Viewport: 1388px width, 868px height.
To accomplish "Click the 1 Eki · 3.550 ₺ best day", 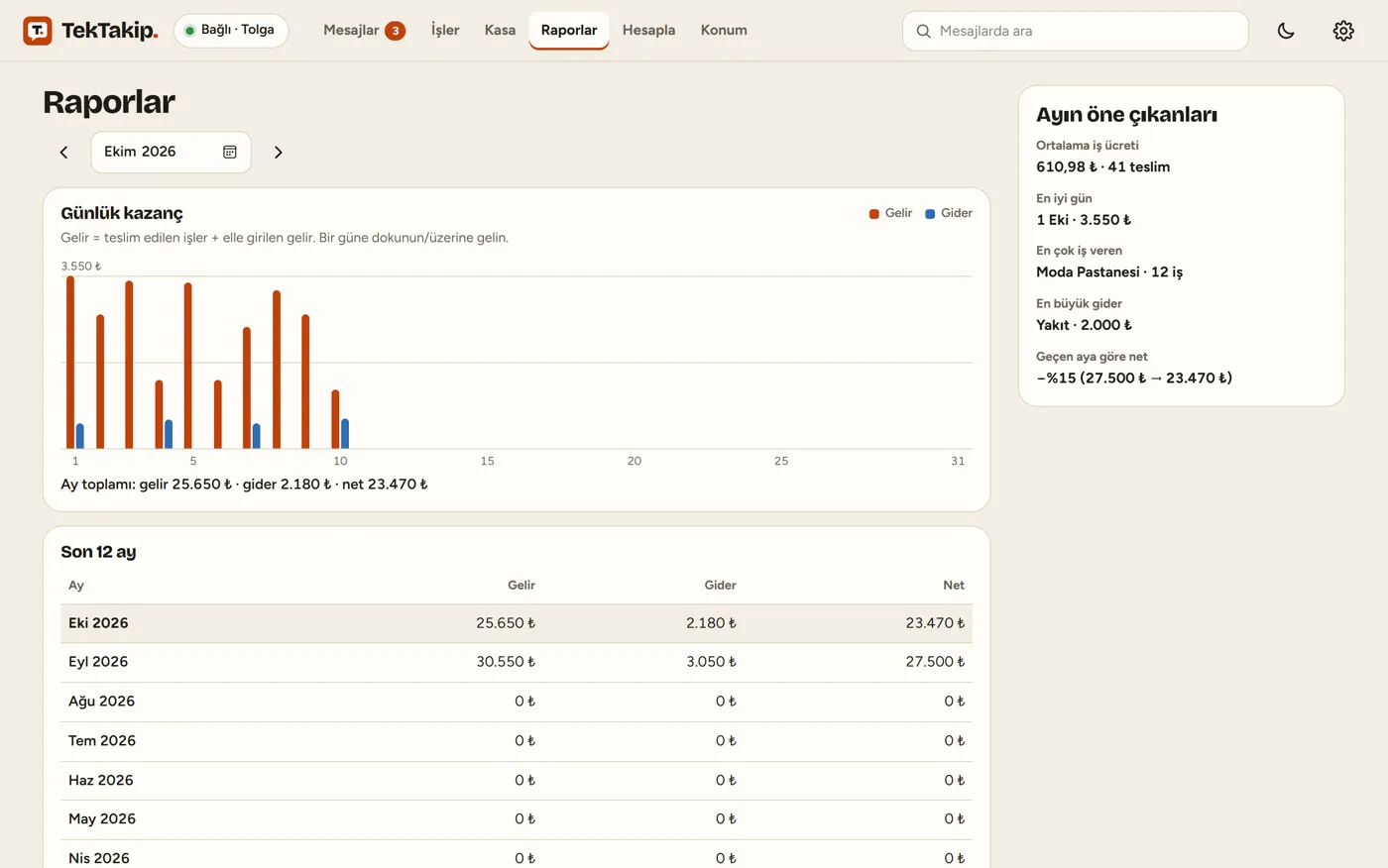I will (1084, 220).
